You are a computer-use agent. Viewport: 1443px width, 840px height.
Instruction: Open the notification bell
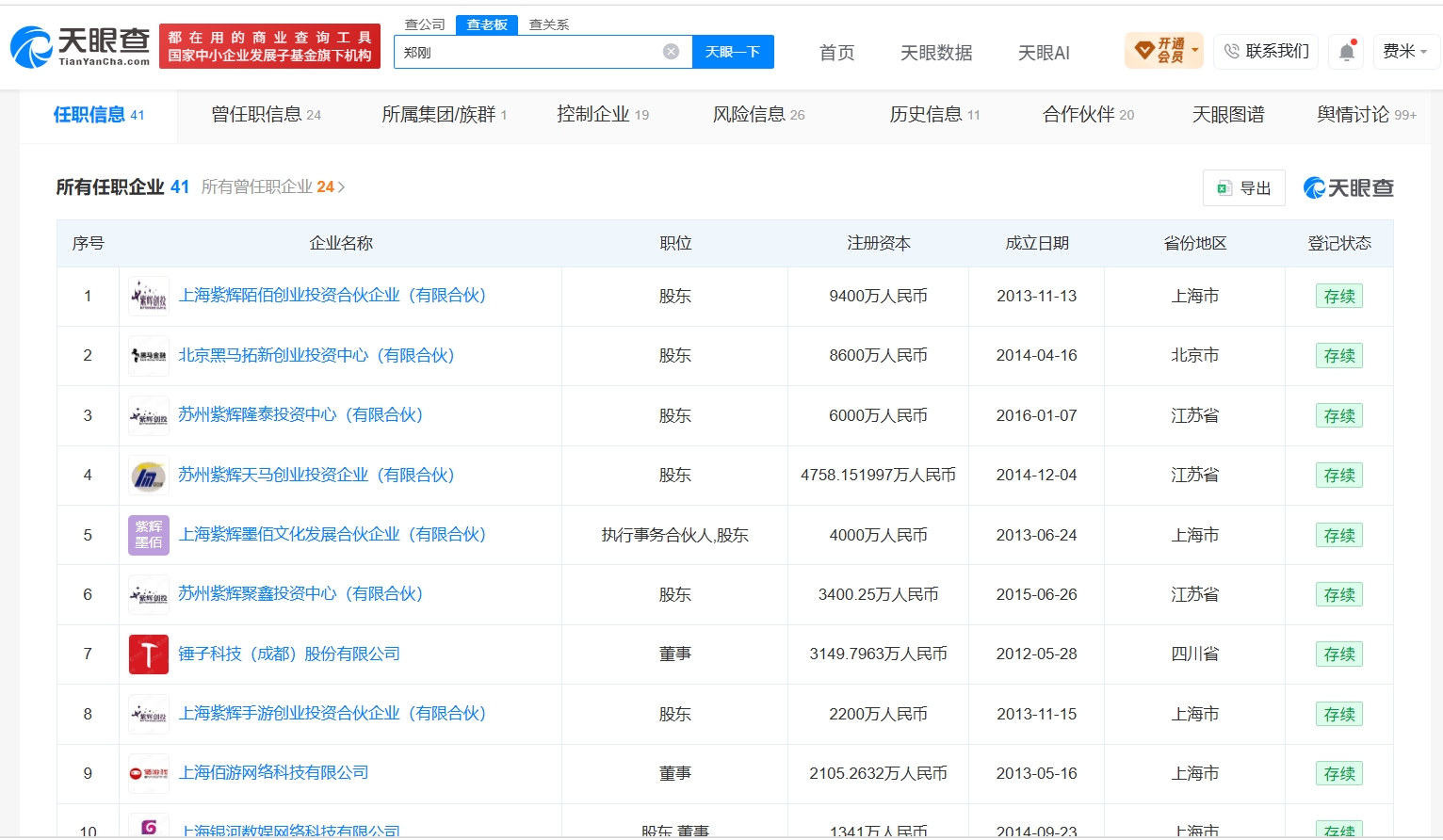[1347, 51]
